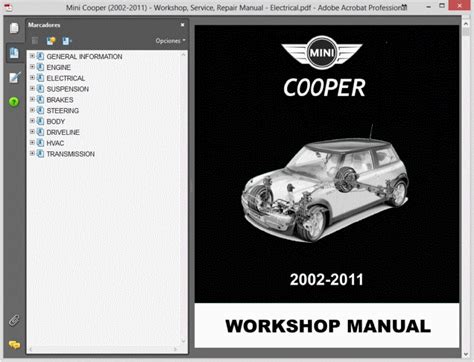The width and height of the screenshot is (474, 362).
Task: Open the Opciones dropdown menu
Action: pos(170,41)
